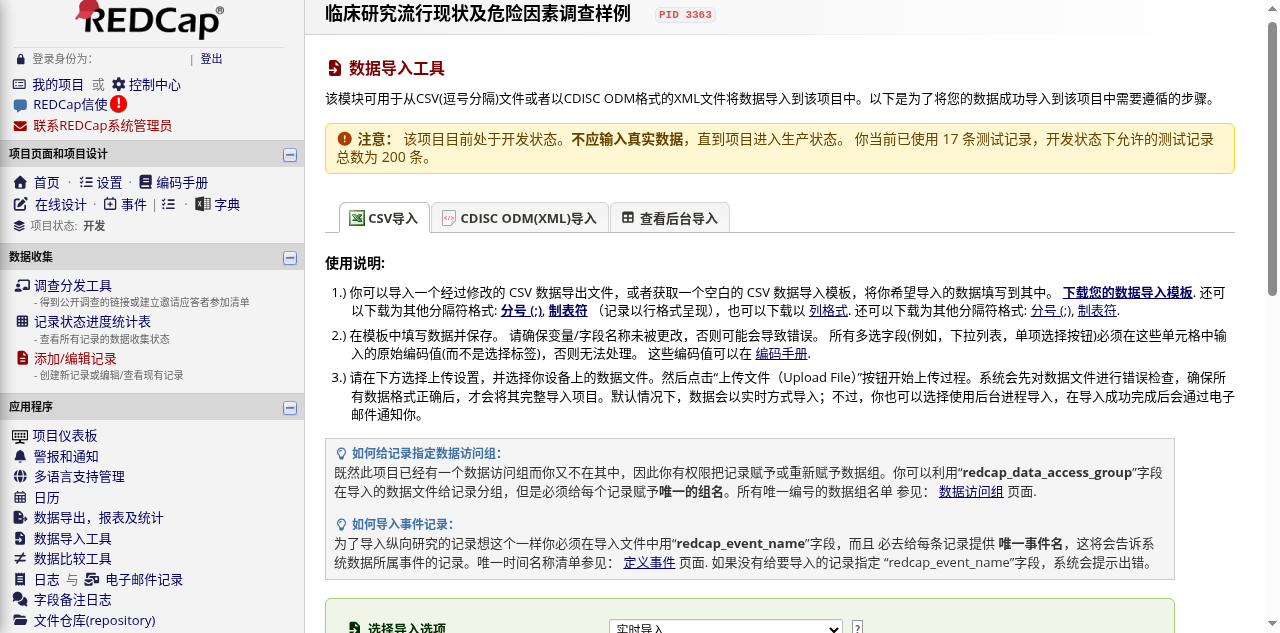Open the 查看后台导入 tab
The height and width of the screenshot is (633, 1280).
(x=670, y=218)
